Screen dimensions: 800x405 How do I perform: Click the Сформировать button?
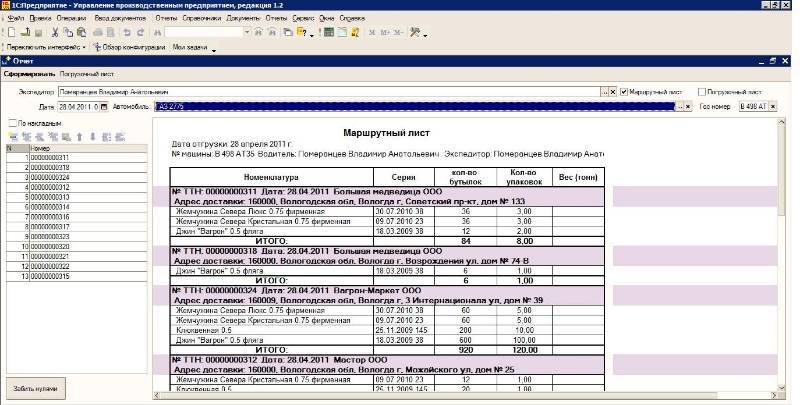21,74
